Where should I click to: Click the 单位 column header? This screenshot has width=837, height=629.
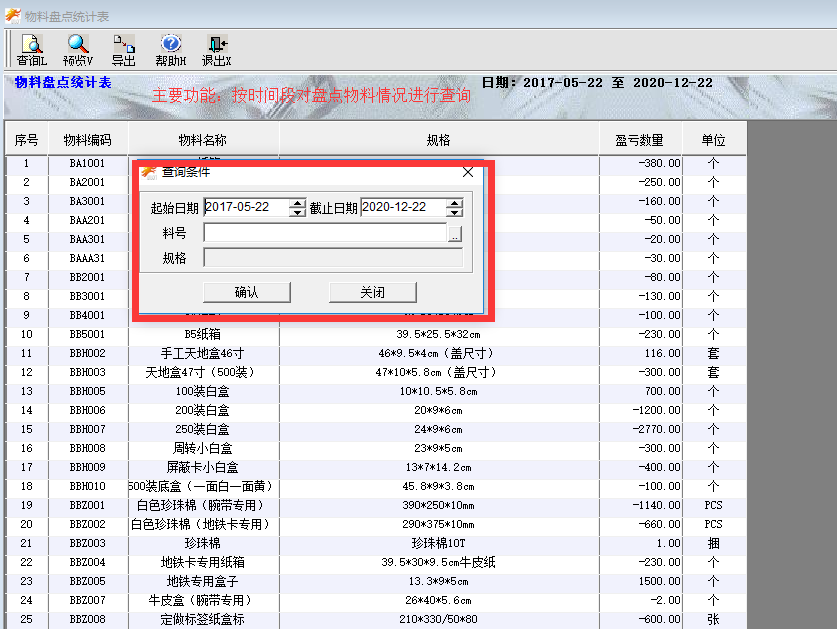tap(714, 140)
